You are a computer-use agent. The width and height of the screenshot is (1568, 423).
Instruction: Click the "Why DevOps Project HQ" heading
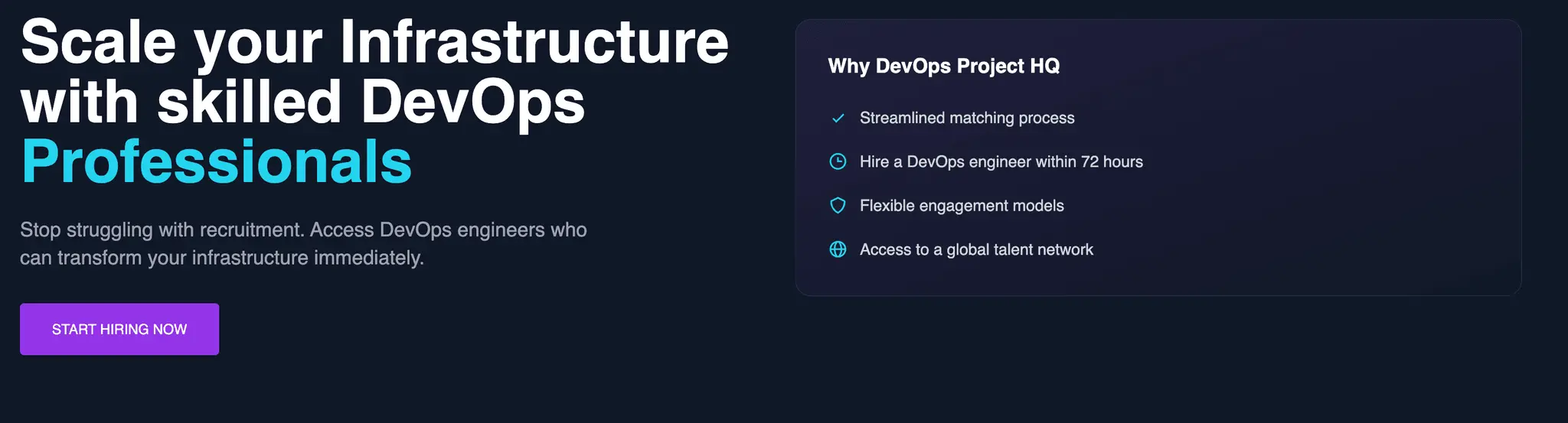tap(944, 66)
